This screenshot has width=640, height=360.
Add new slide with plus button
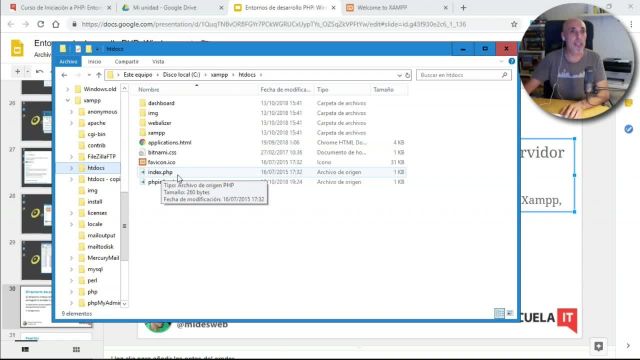point(18,71)
